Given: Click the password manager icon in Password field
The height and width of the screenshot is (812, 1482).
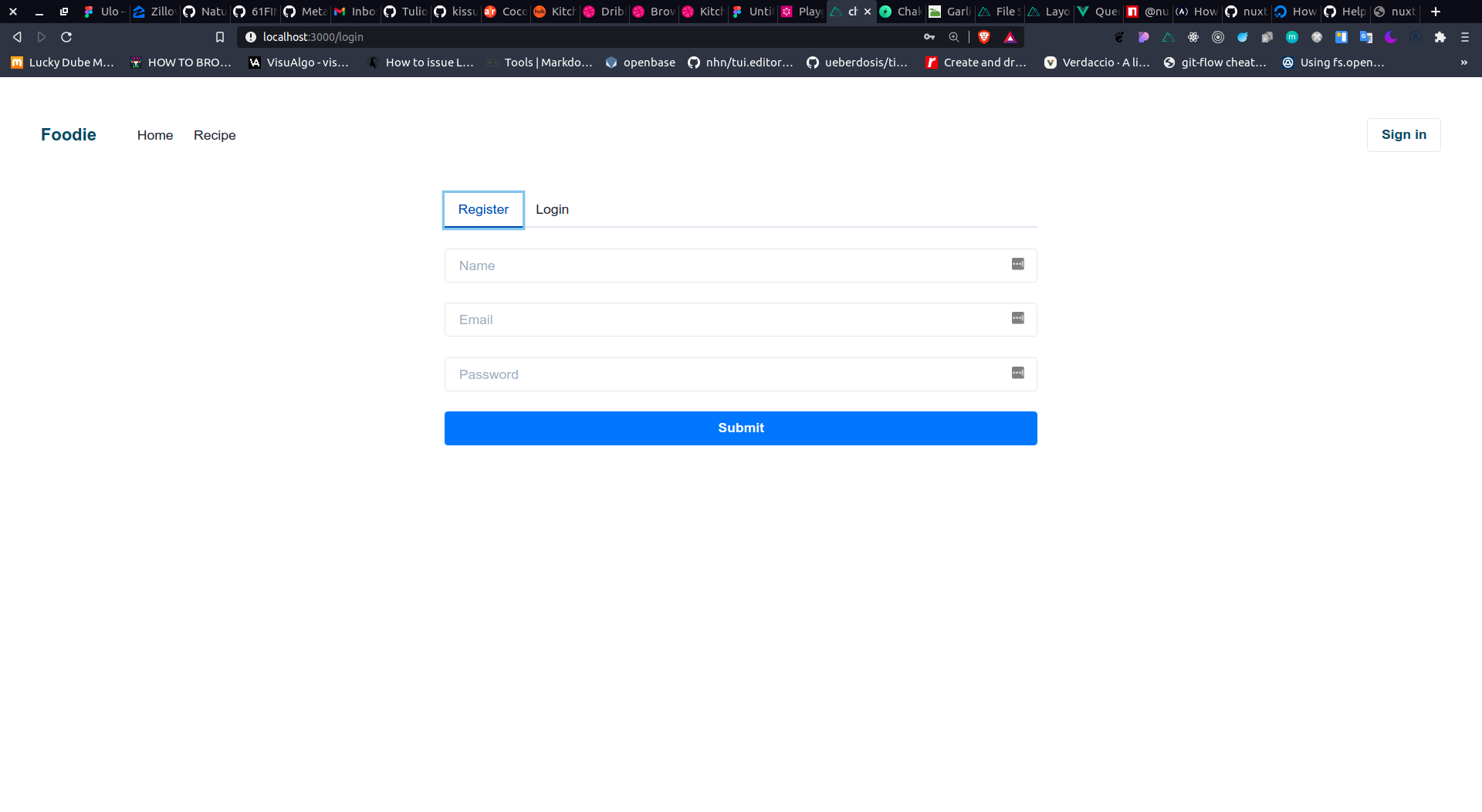Looking at the screenshot, I should [1018, 373].
